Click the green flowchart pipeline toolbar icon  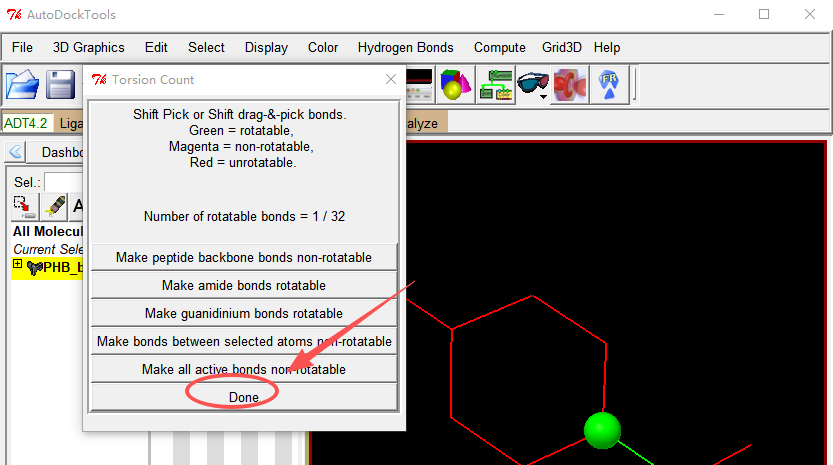tap(495, 84)
